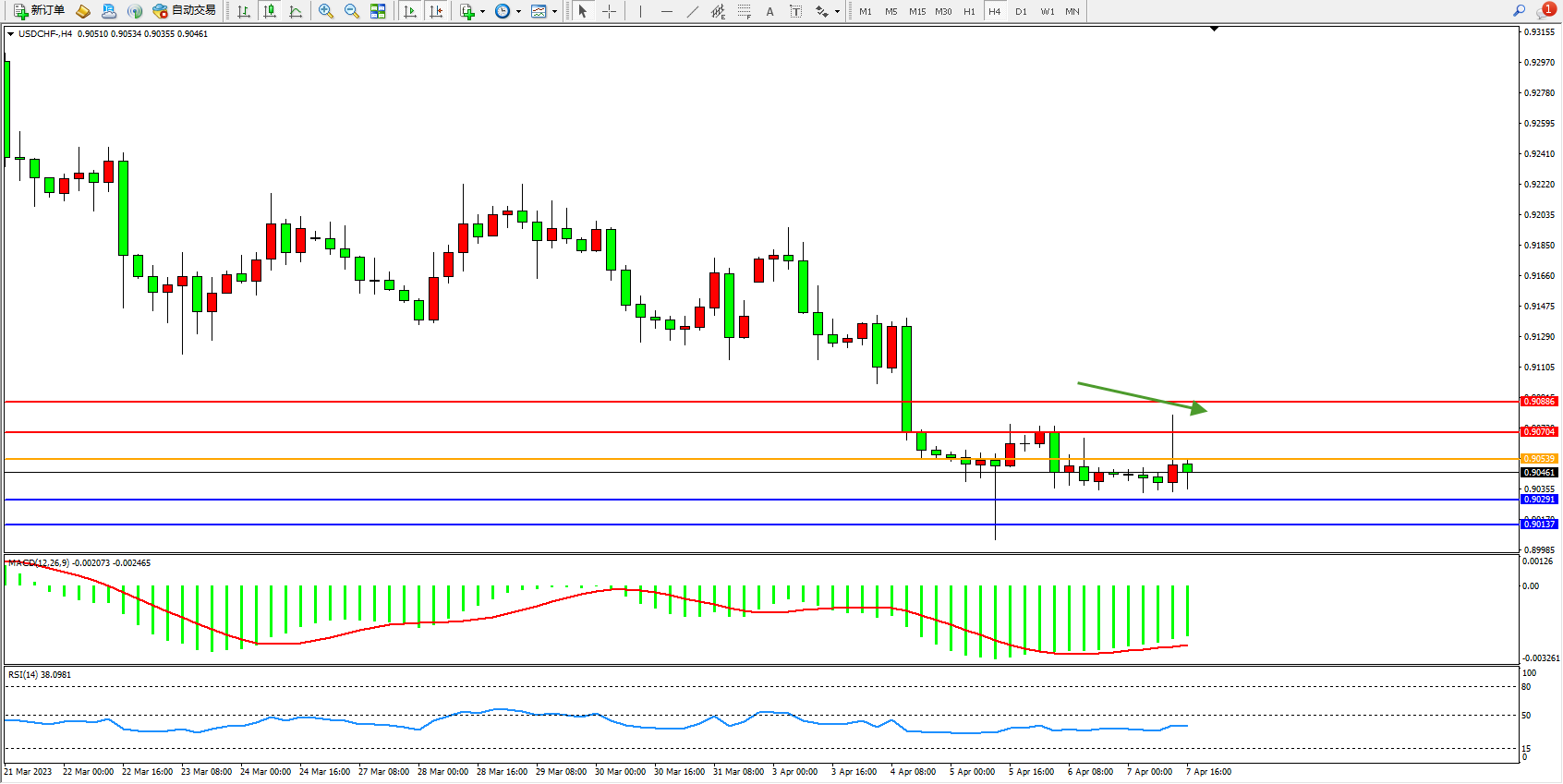Click the New Order (新订单) button
Screen dimensions: 1563x784
point(39,11)
